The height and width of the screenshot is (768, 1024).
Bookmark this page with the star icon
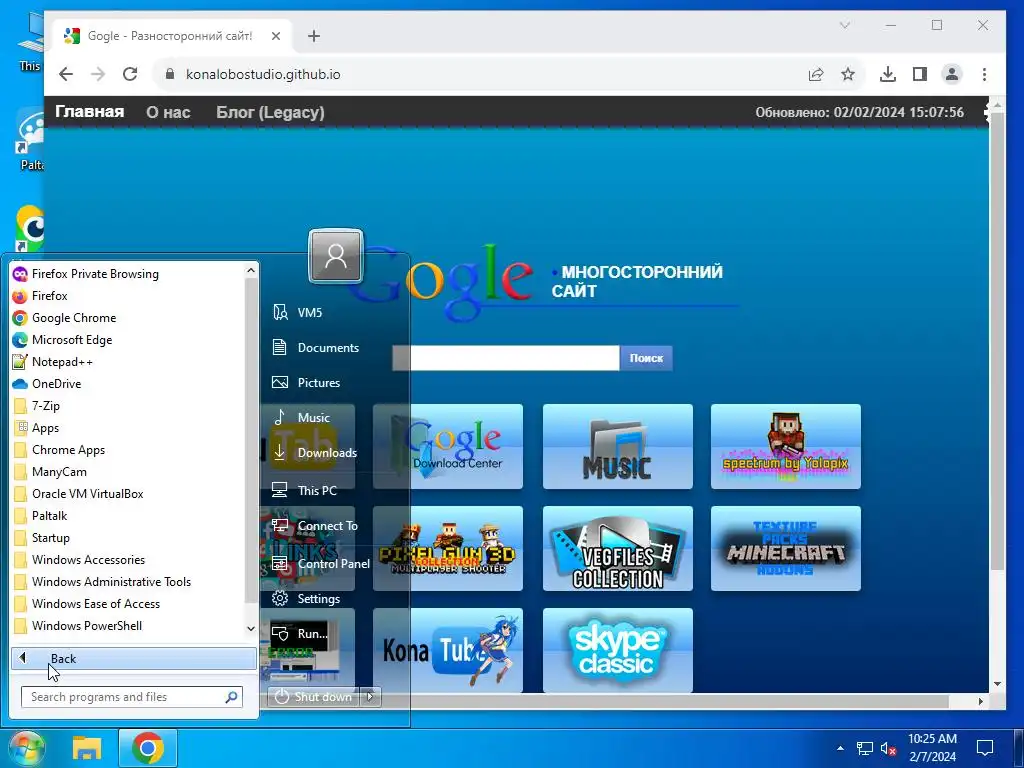pyautogui.click(x=848, y=74)
